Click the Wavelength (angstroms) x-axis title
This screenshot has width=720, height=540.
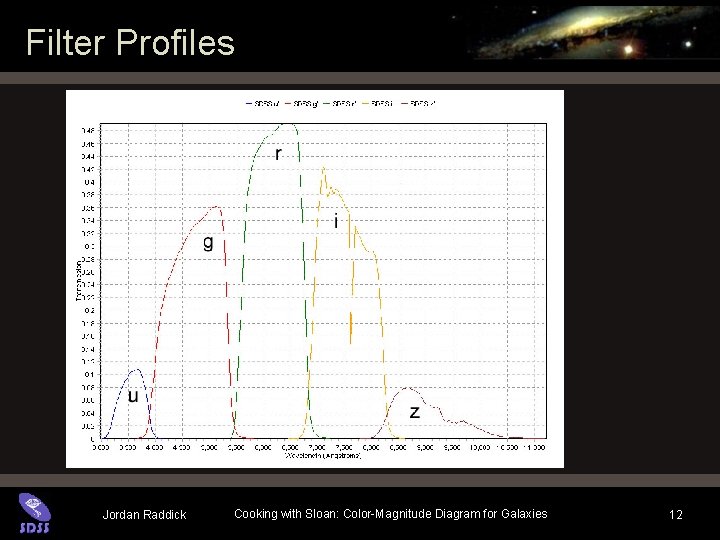coord(323,456)
